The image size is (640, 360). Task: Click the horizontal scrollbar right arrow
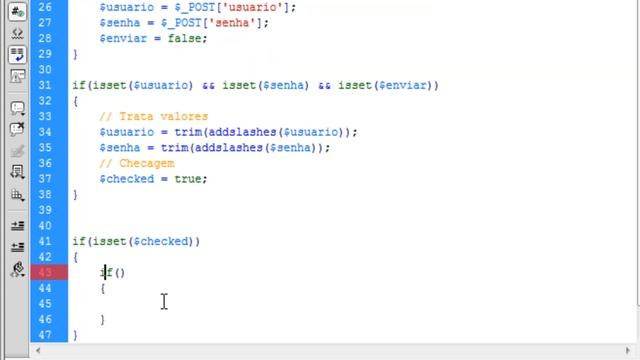[628, 350]
